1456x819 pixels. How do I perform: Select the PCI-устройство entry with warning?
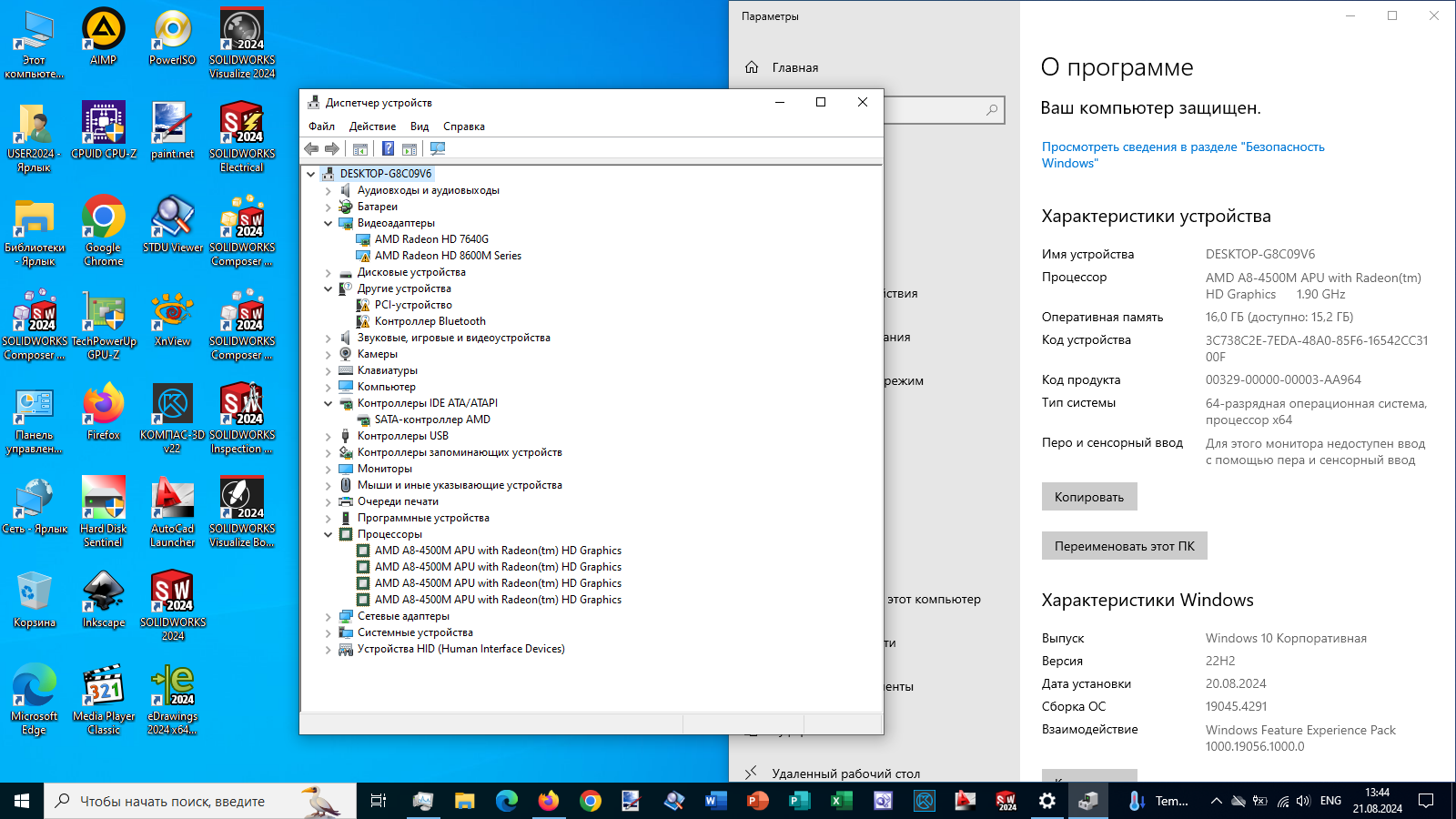tap(413, 305)
